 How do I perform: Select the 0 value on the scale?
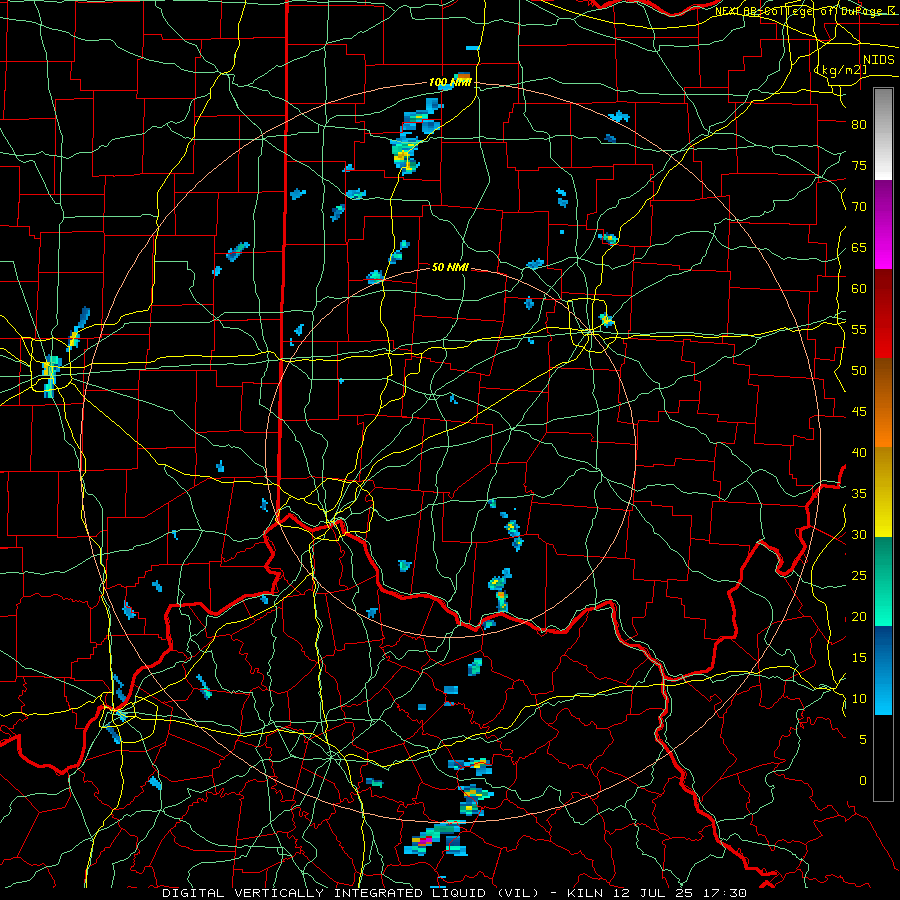pyautogui.click(x=863, y=781)
